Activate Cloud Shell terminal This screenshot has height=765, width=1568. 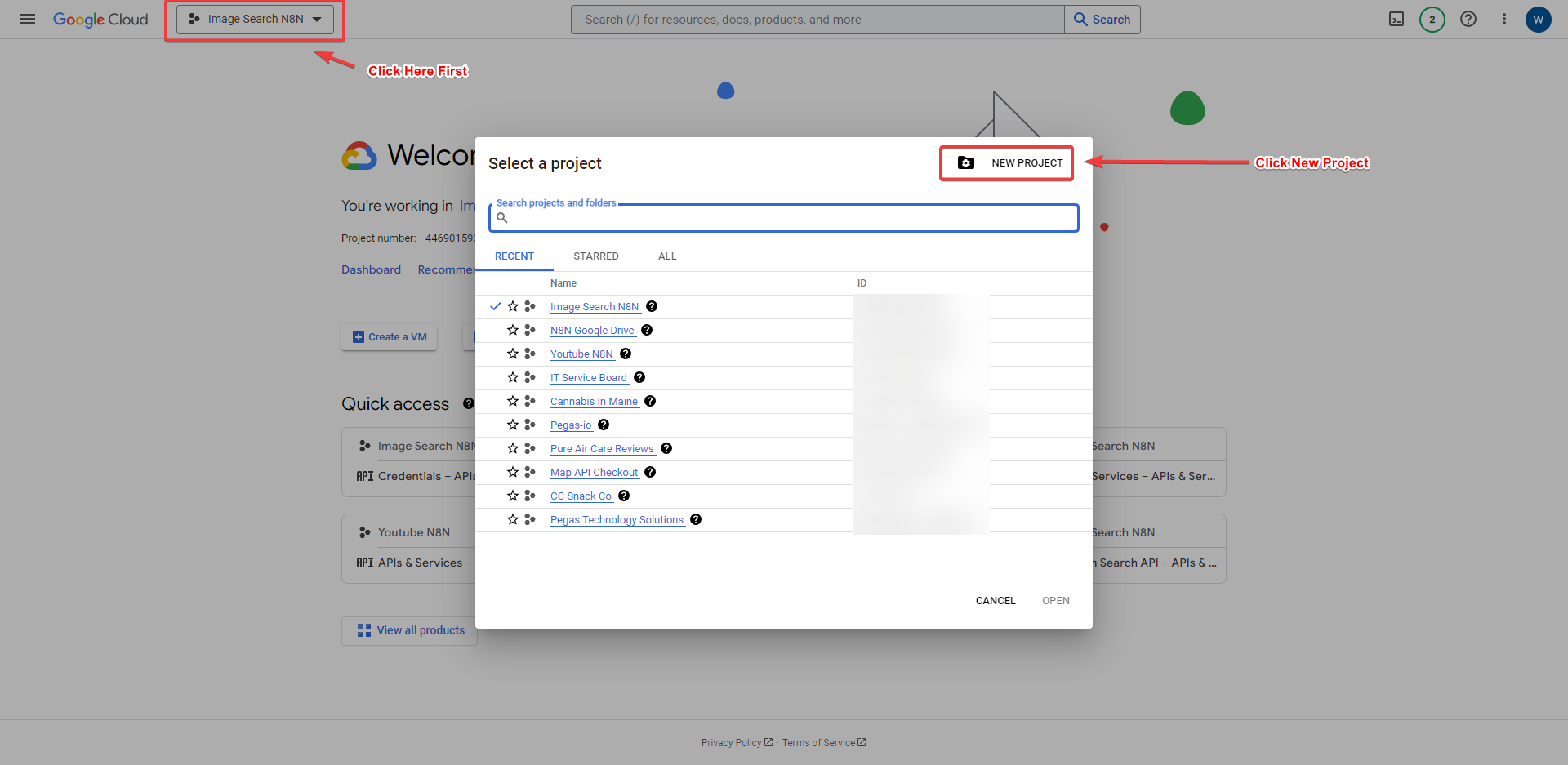(1396, 19)
